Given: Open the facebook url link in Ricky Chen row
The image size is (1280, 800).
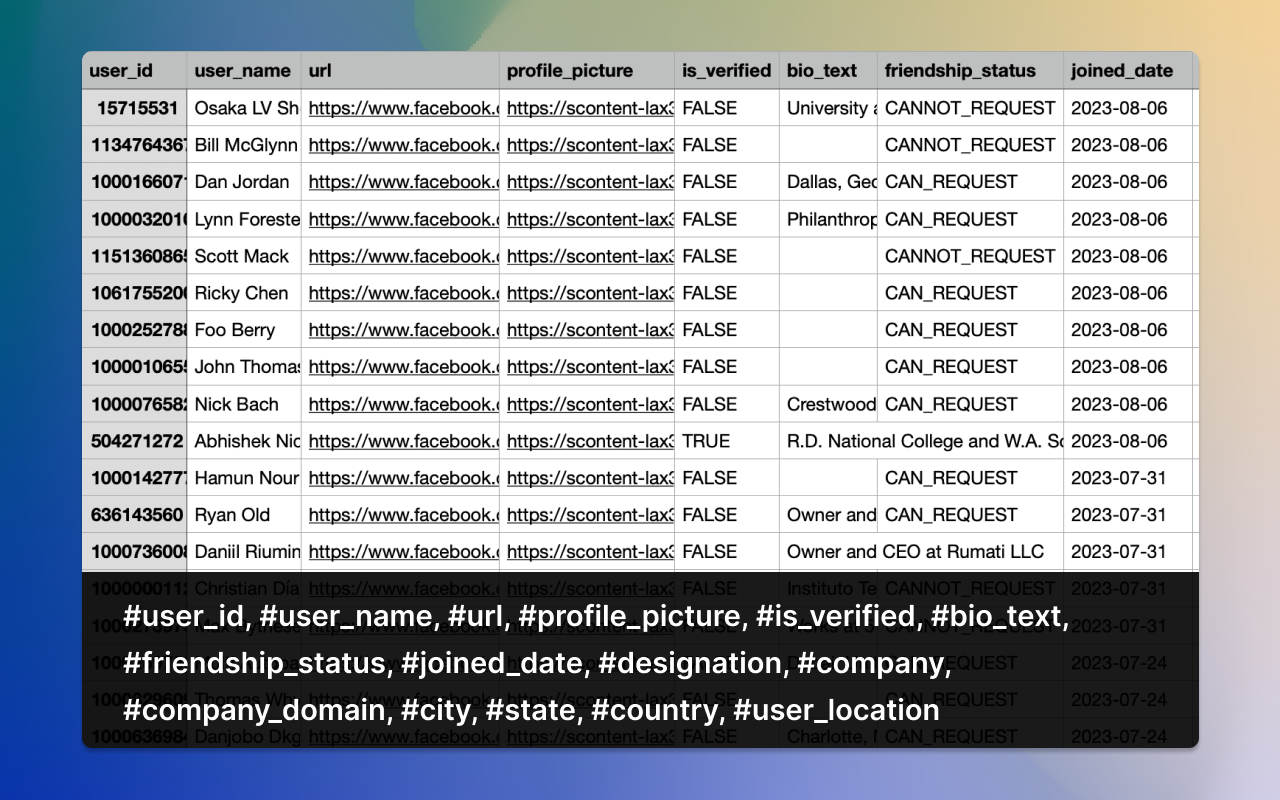Looking at the screenshot, I should coord(403,293).
